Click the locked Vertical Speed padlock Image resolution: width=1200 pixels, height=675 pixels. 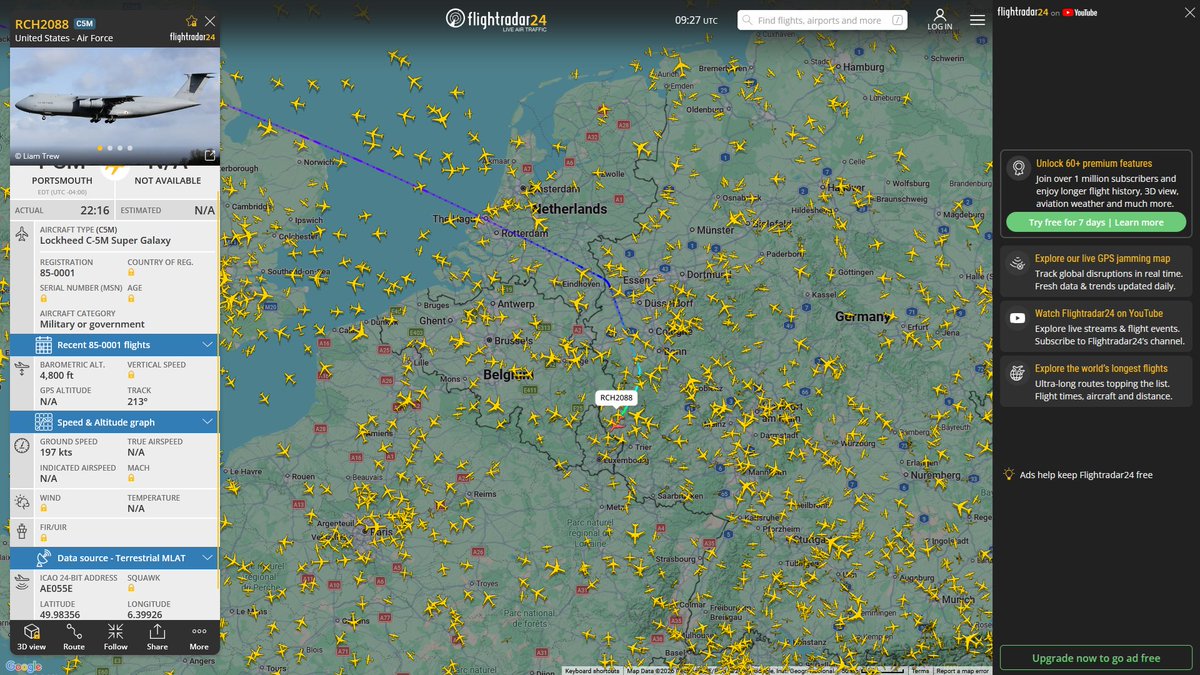click(131, 375)
